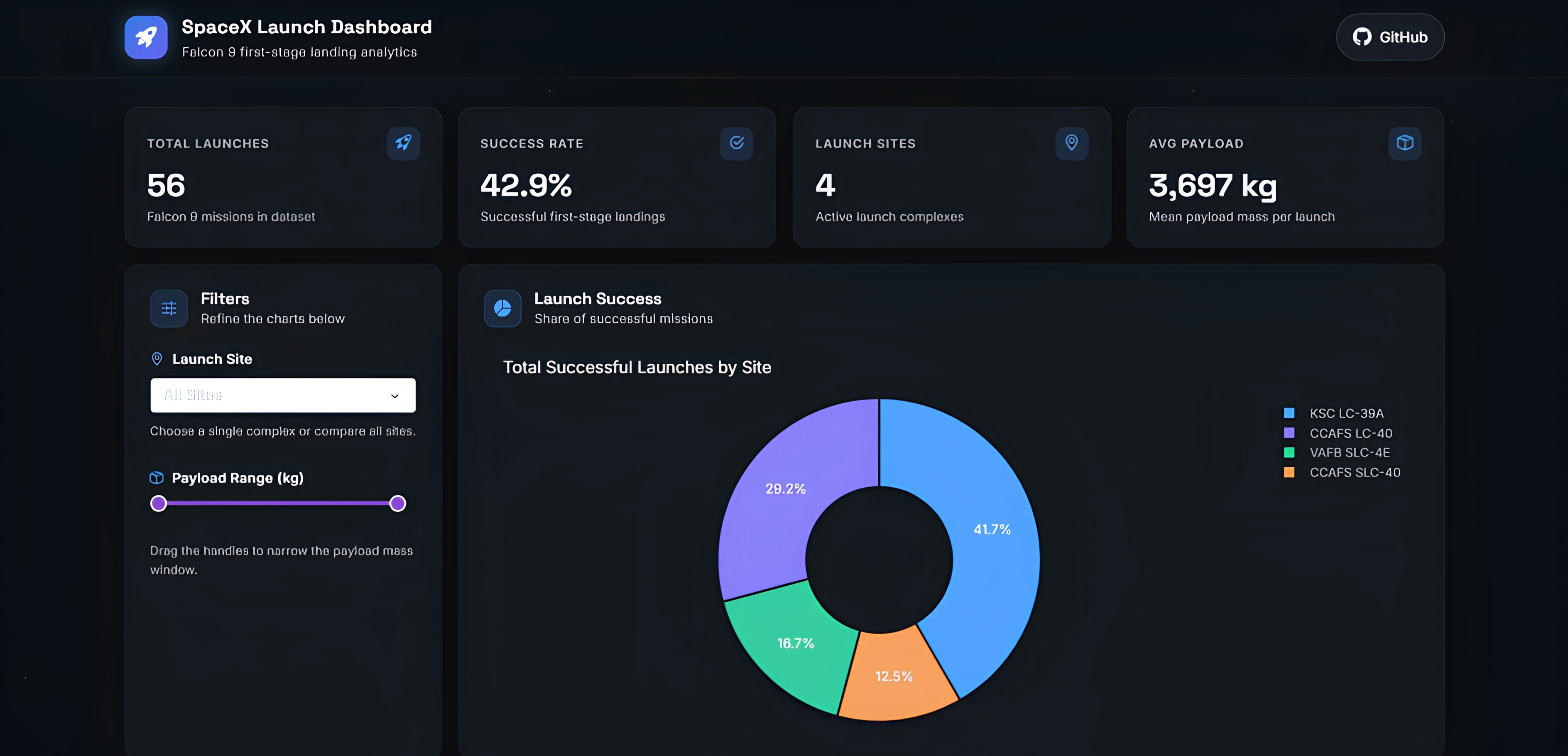Open the All Sites launch site dropdown
The image size is (1568, 756).
click(283, 395)
